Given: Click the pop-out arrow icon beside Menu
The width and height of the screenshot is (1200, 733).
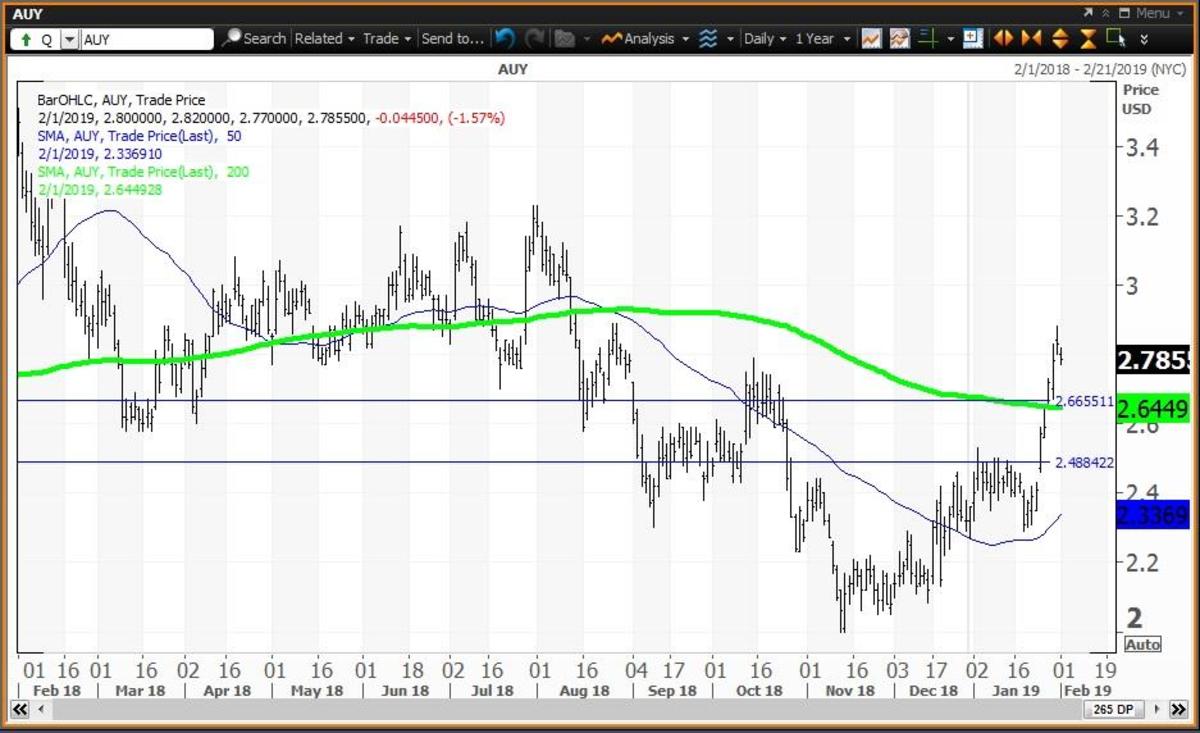Looking at the screenshot, I should [x=1088, y=13].
